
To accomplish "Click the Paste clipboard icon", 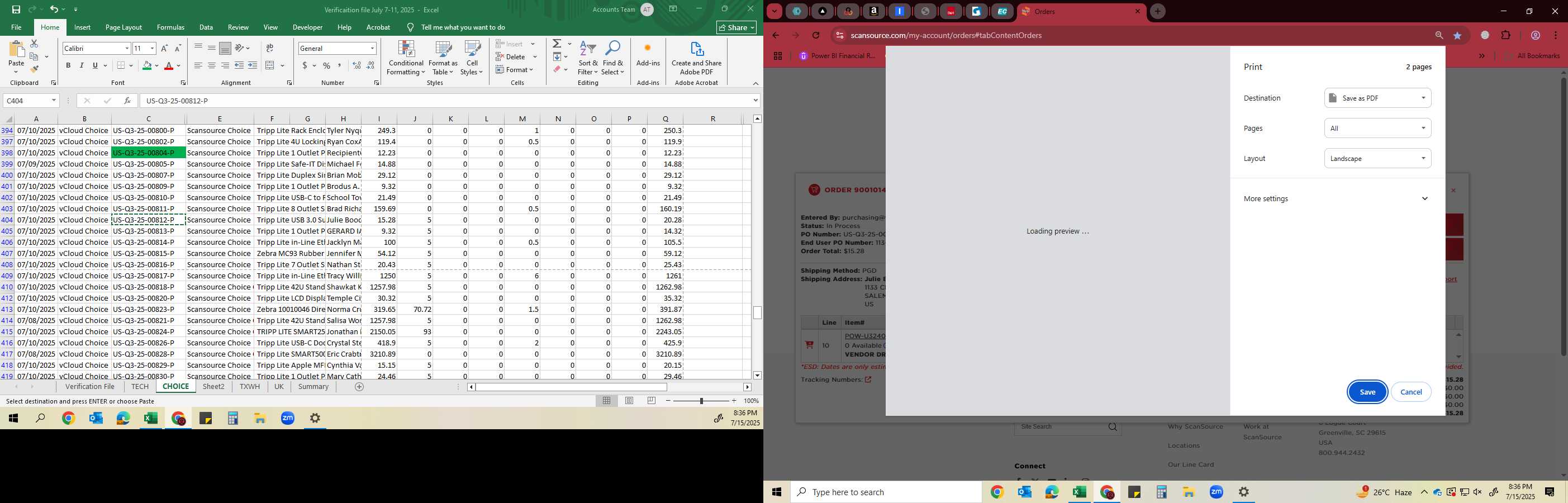I will click(16, 49).
